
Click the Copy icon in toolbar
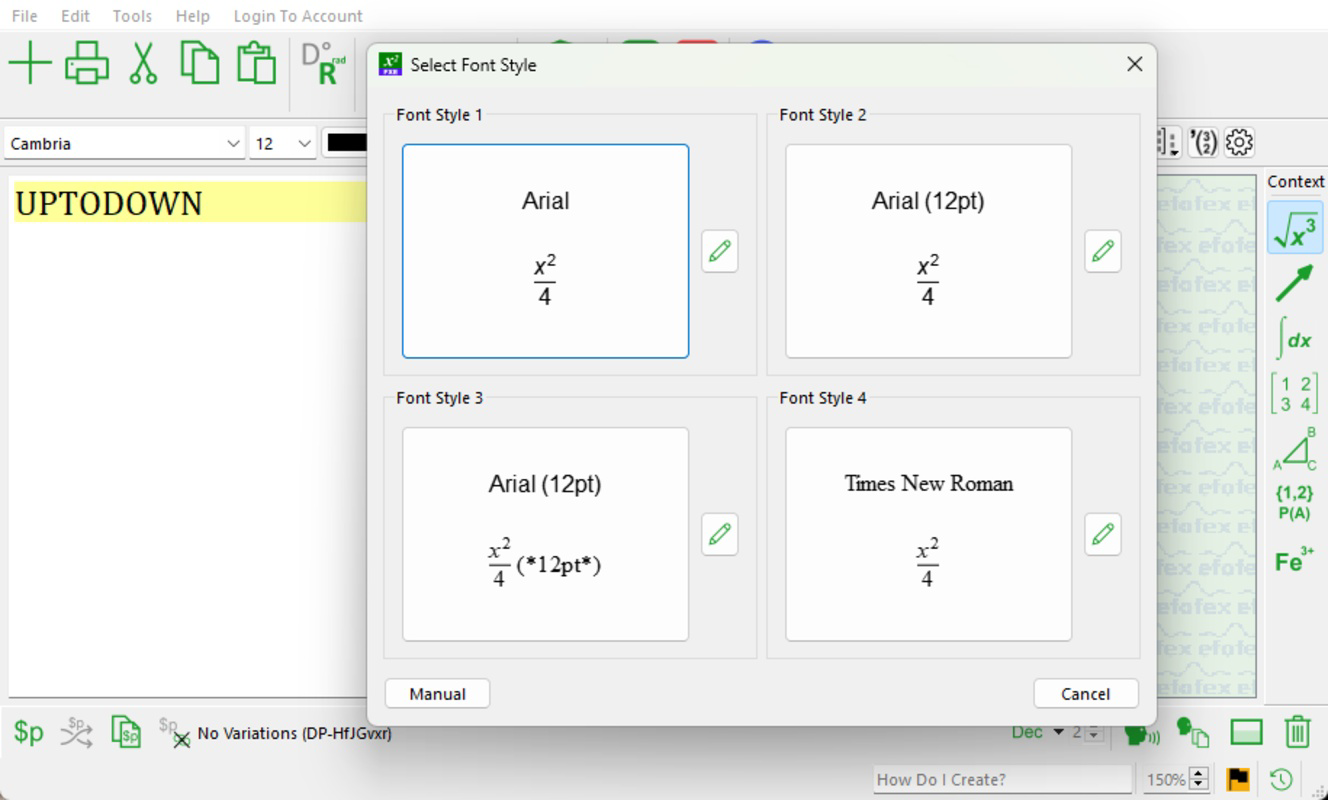point(200,62)
